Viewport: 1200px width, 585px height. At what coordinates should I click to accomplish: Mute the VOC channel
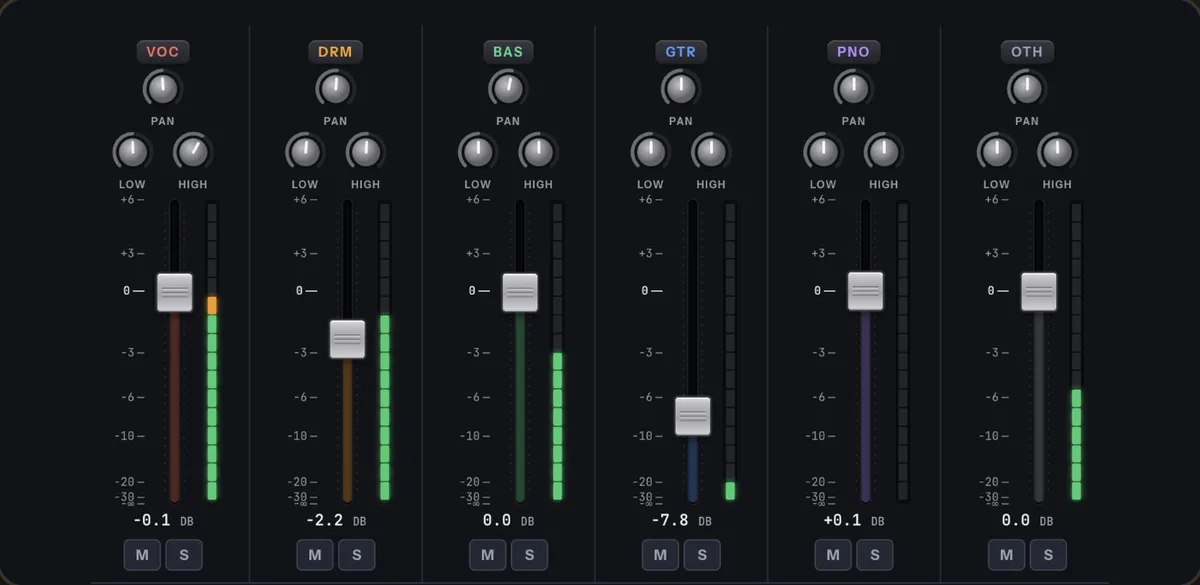pyautogui.click(x=142, y=555)
